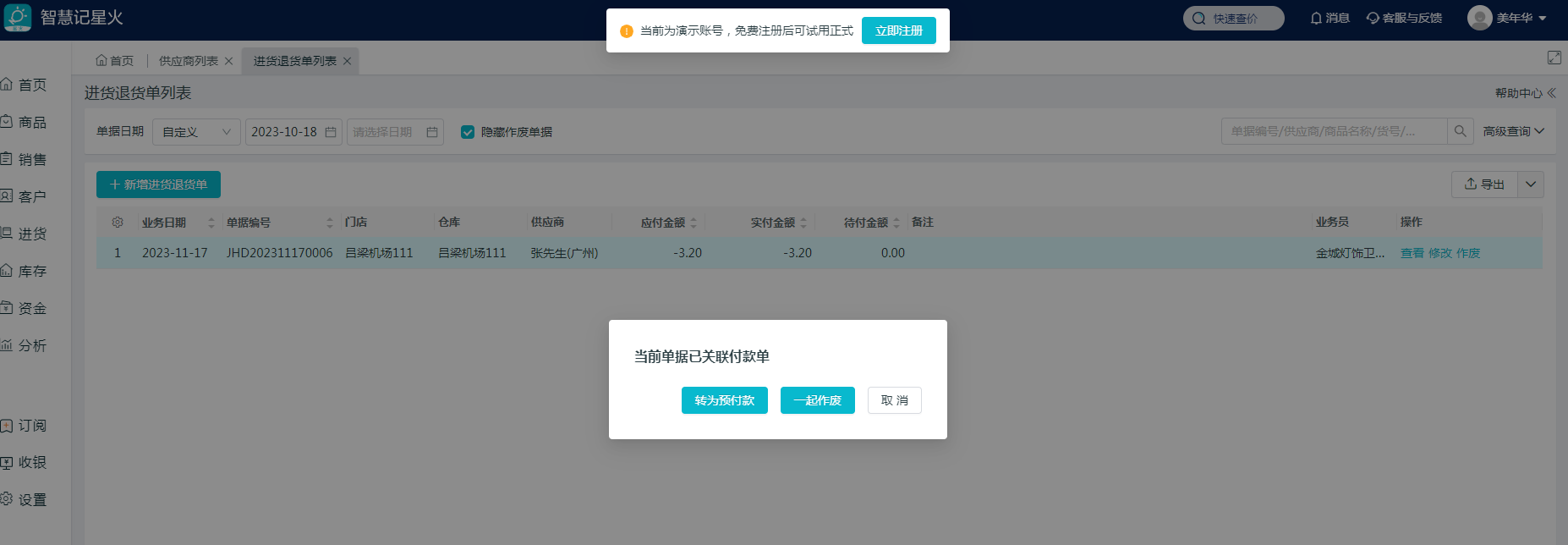
Task: Expand 高级查询 advanced search
Action: (1513, 131)
